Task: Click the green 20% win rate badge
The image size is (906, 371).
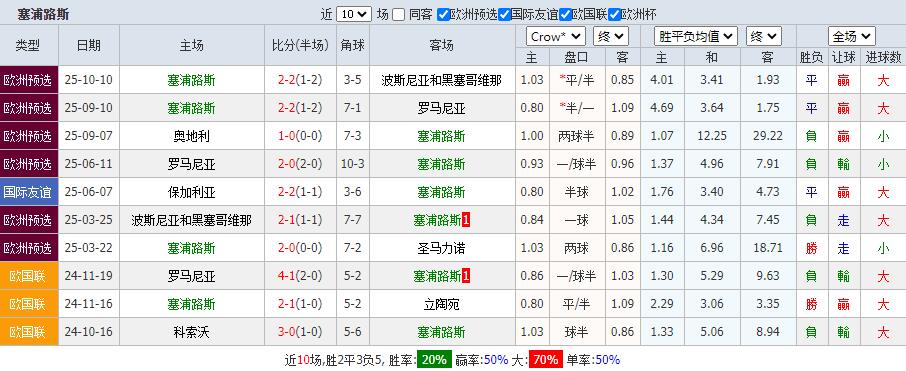Action: coord(434,359)
